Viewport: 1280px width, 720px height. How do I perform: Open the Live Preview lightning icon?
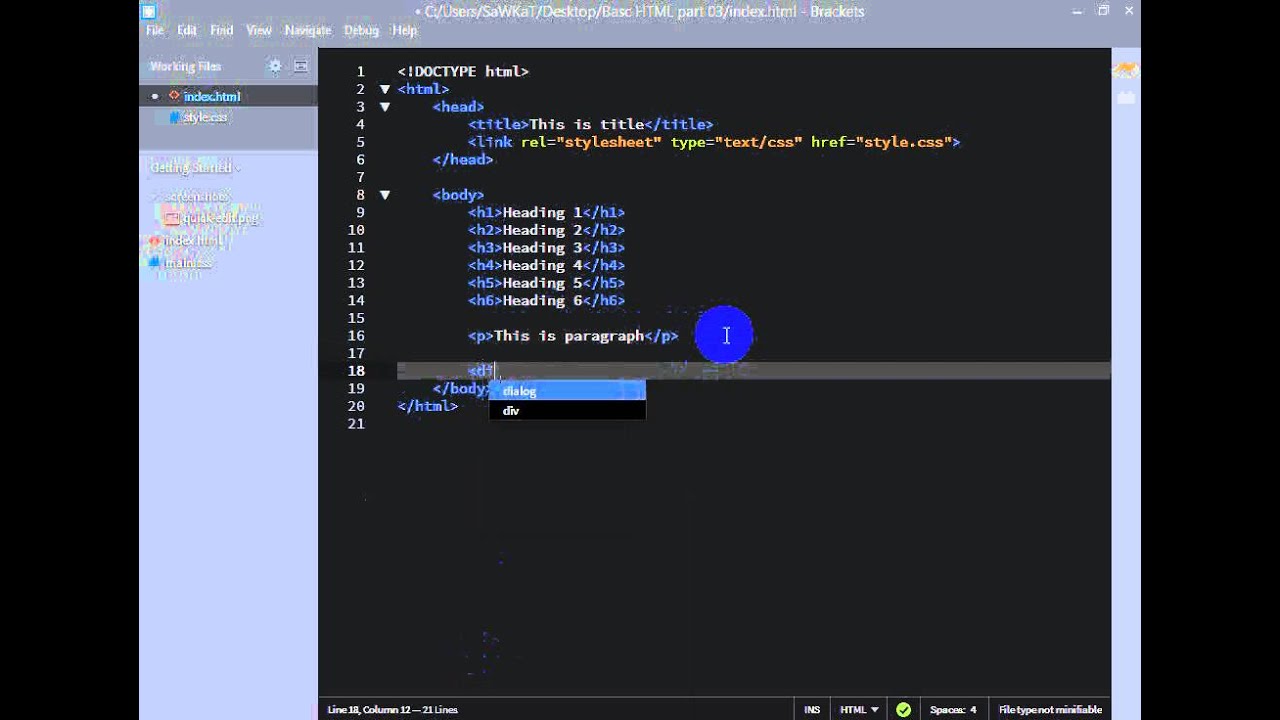pos(1126,70)
